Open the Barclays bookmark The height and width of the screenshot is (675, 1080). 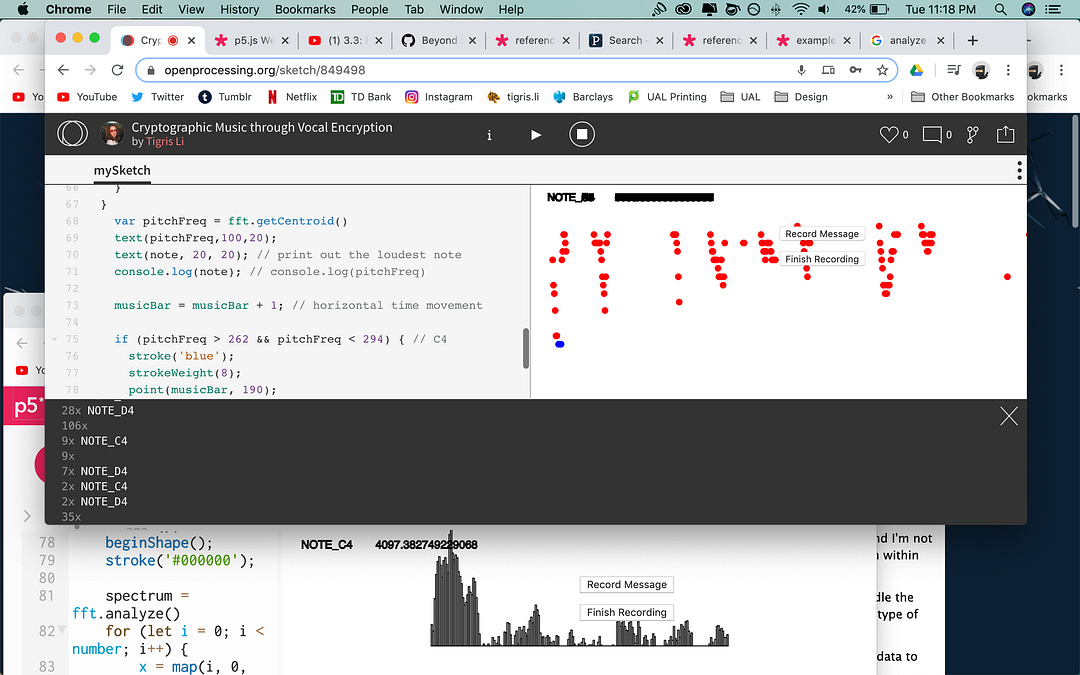click(x=583, y=97)
